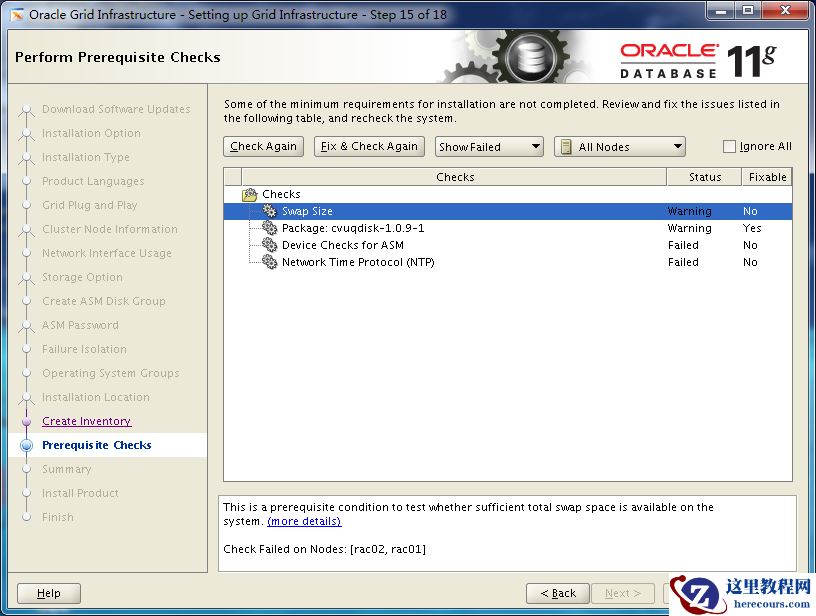Select the Install Product step in sidebar
The height and width of the screenshot is (616, 816).
[x=80, y=493]
